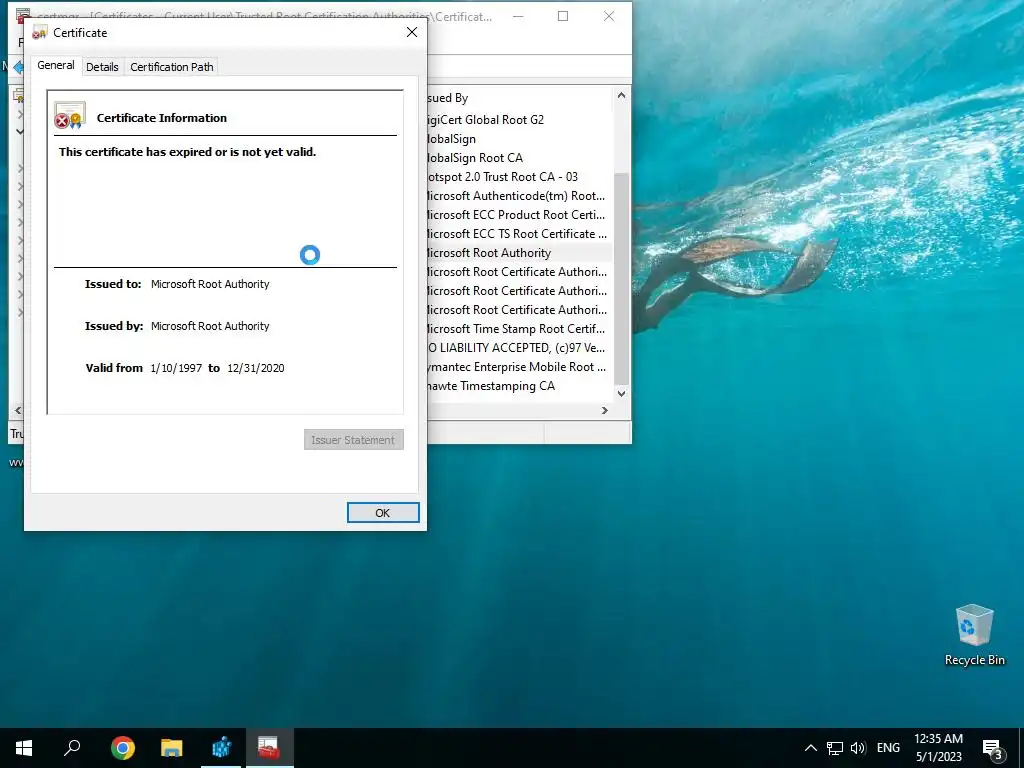Image resolution: width=1024 pixels, height=768 pixels.
Task: Close the Certificate dialog with X
Action: click(411, 32)
